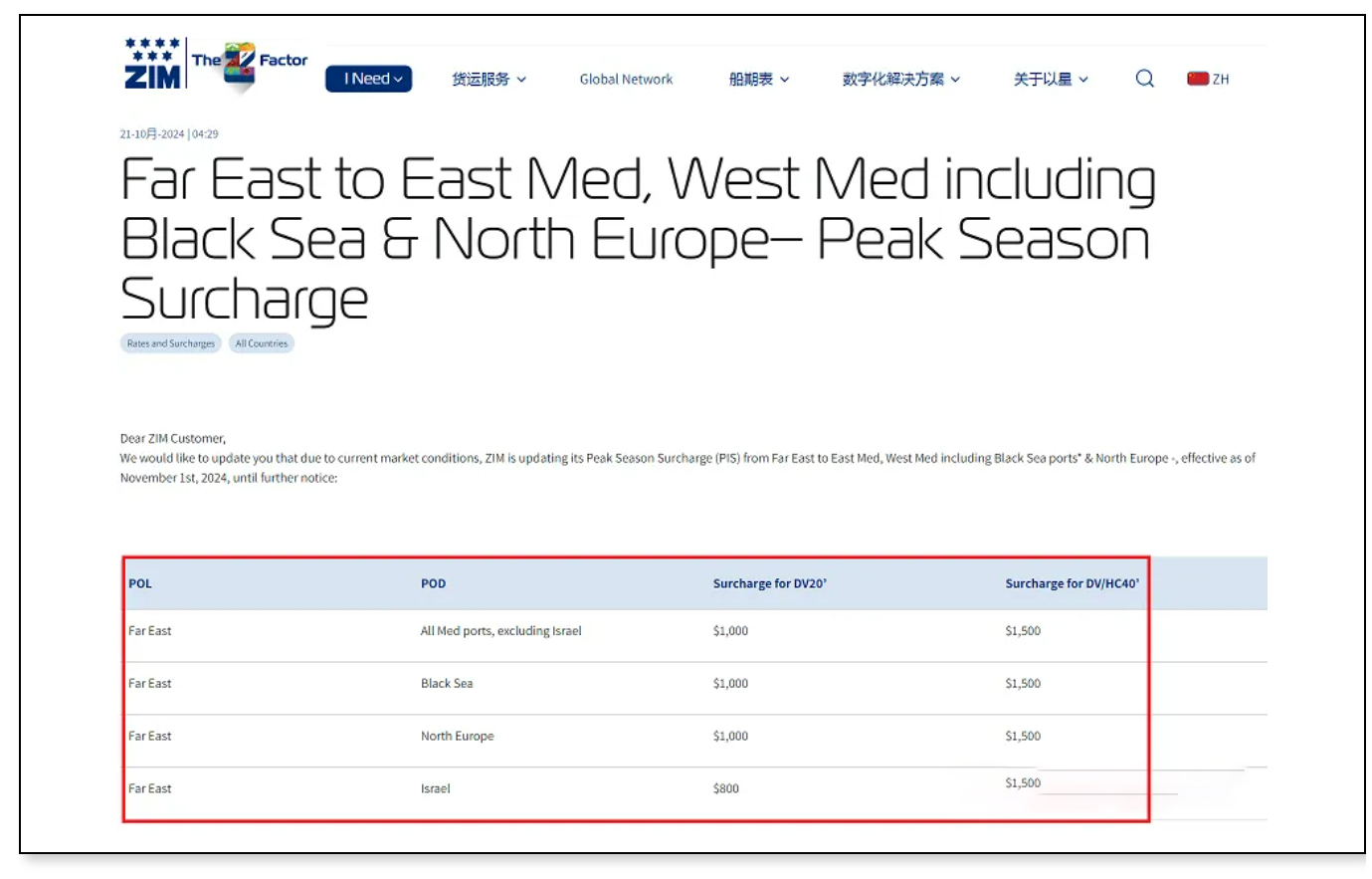Image resolution: width=1372 pixels, height=879 pixels.
Task: Click the All Countries tag
Action: tap(262, 343)
